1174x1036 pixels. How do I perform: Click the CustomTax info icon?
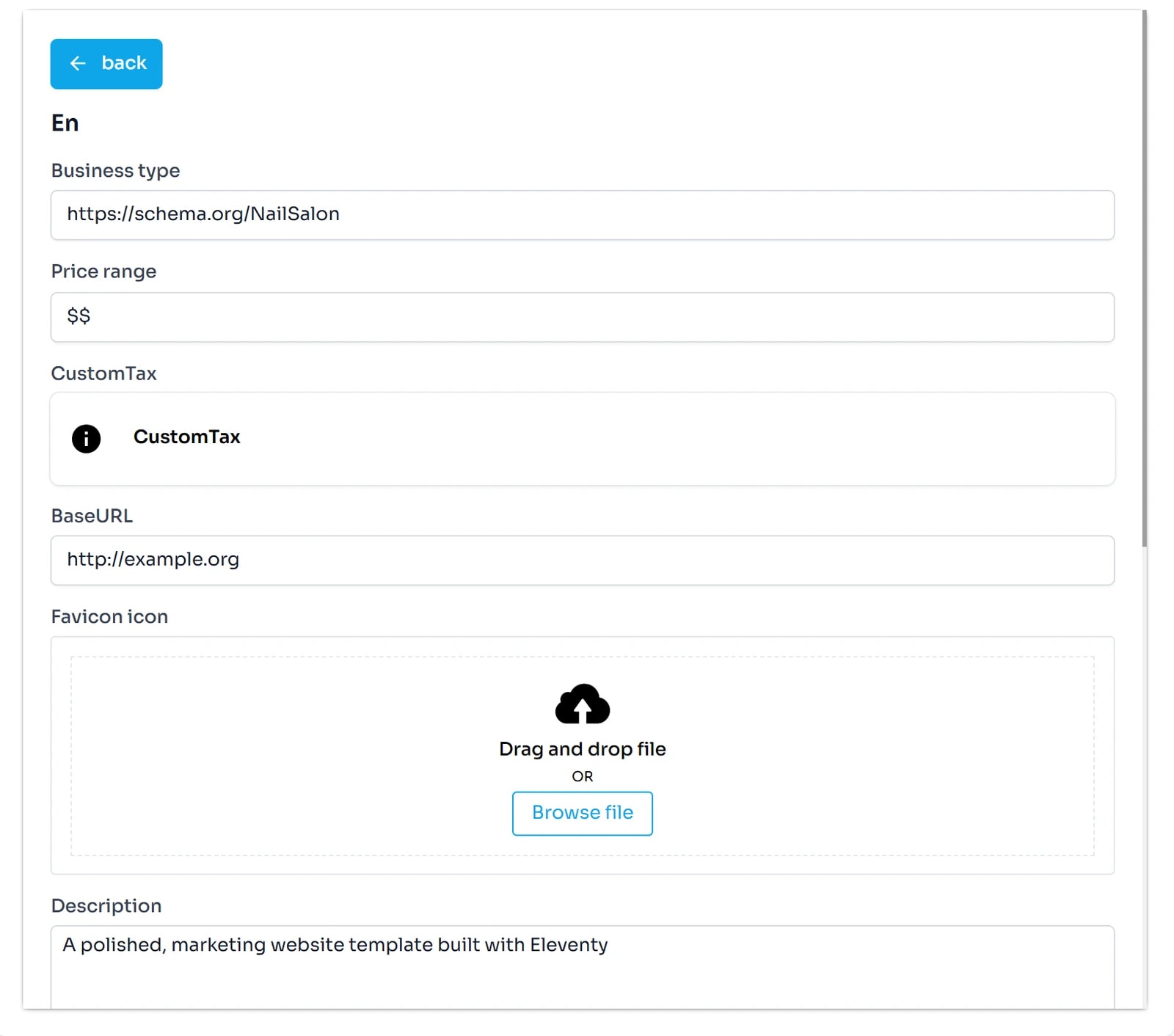click(86, 439)
